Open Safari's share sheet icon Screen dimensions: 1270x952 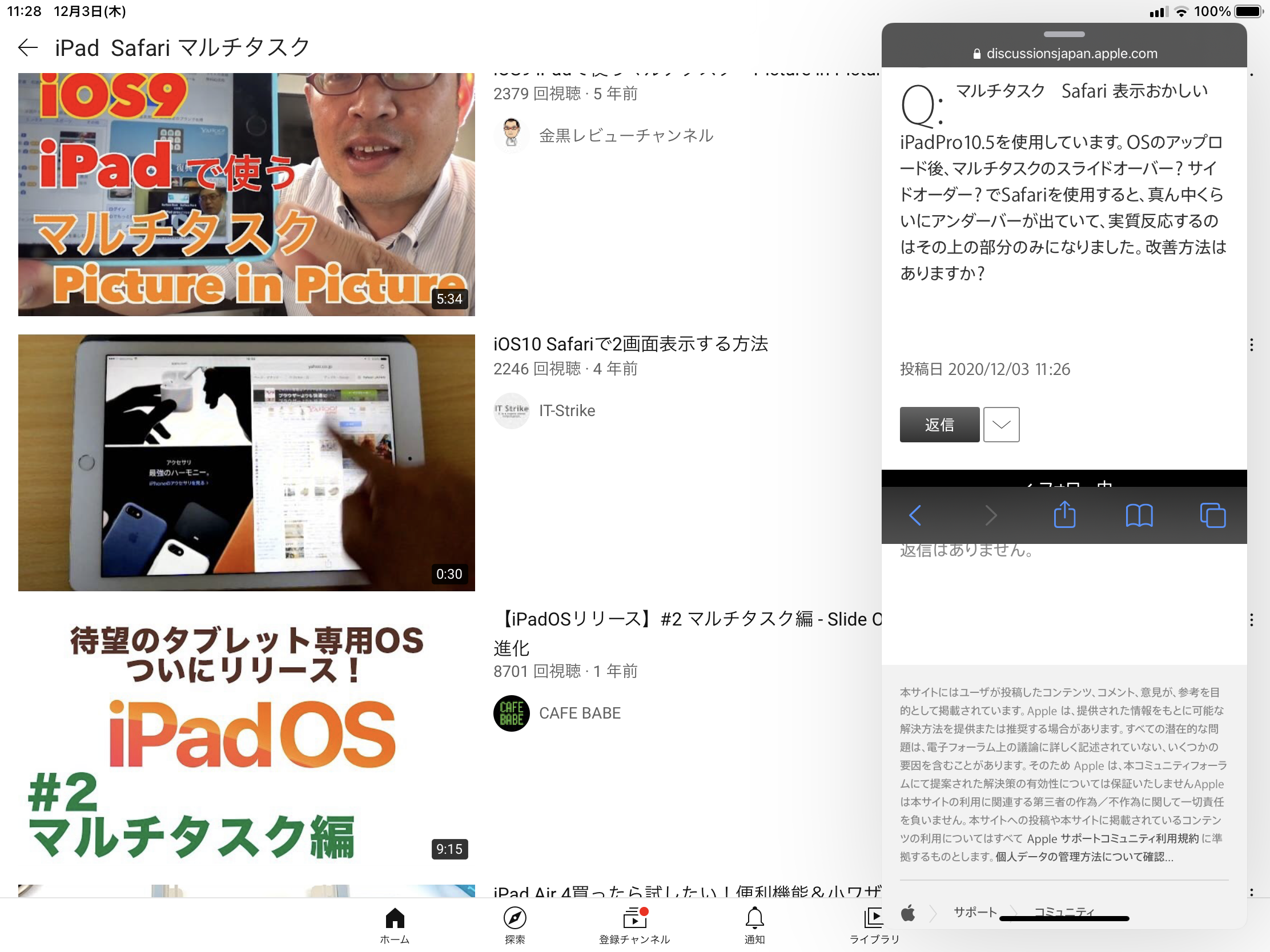coord(1064,515)
